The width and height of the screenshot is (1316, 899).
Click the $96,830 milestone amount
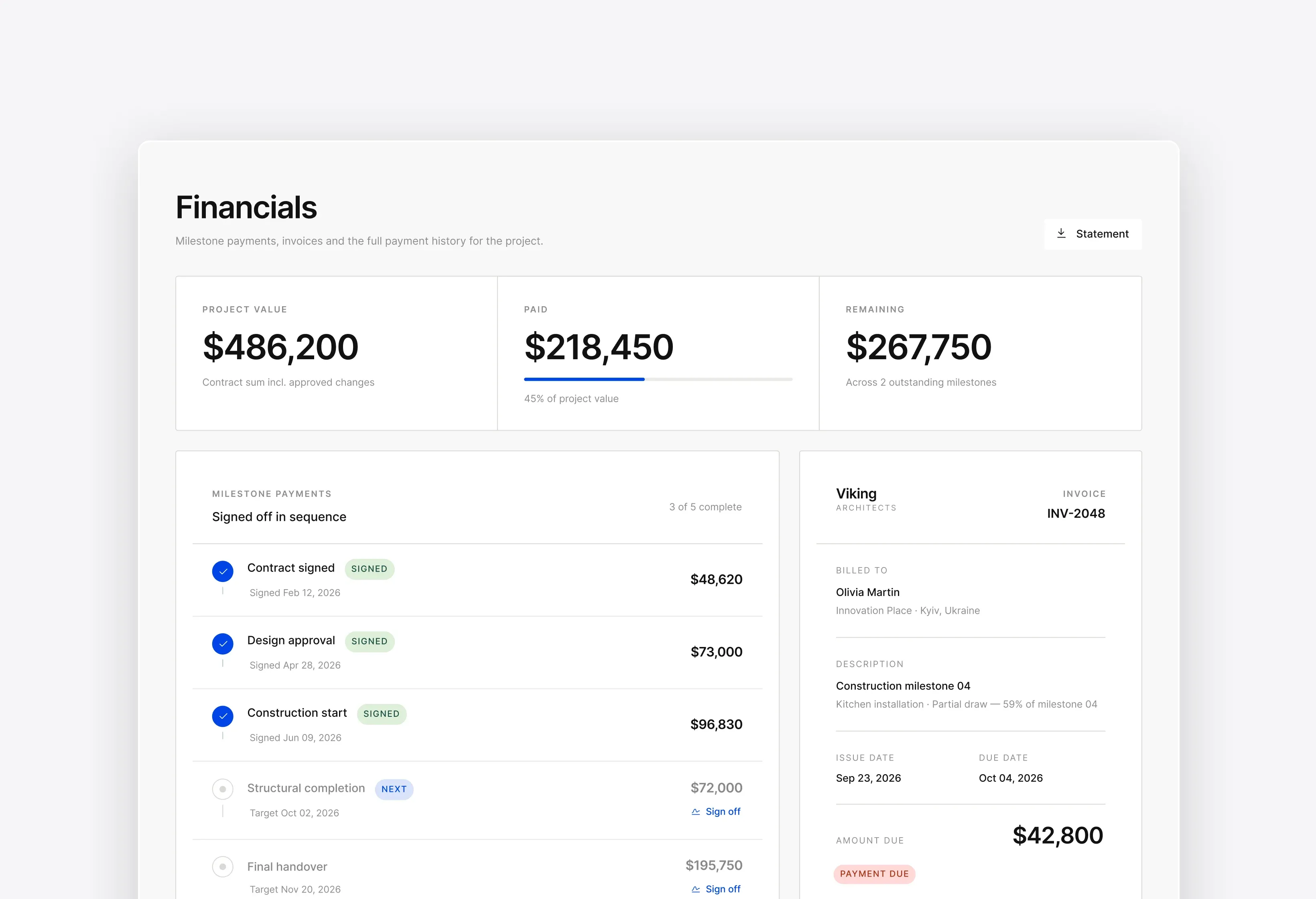716,724
